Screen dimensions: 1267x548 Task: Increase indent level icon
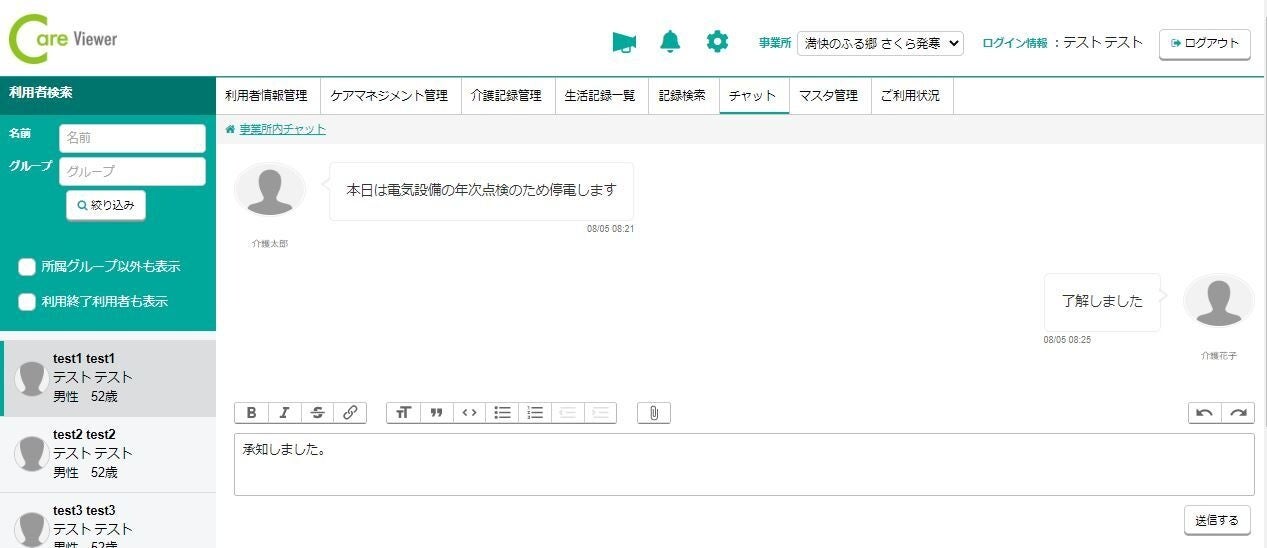(601, 413)
